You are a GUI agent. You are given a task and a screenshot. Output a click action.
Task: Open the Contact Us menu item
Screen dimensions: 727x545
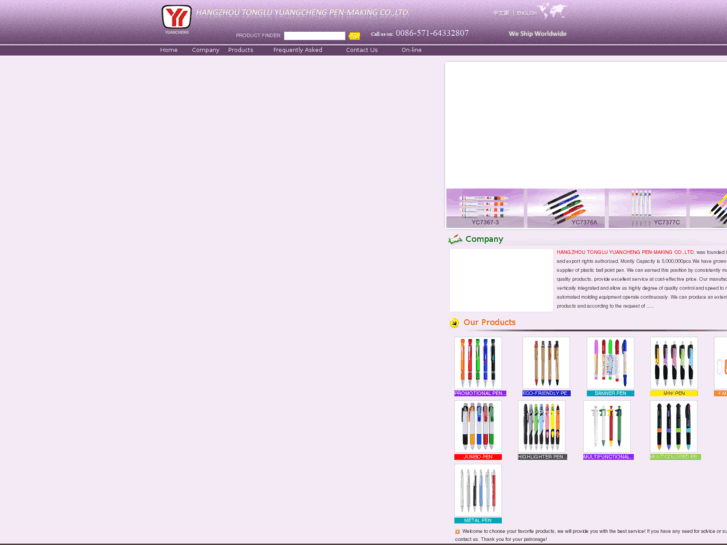pos(362,50)
